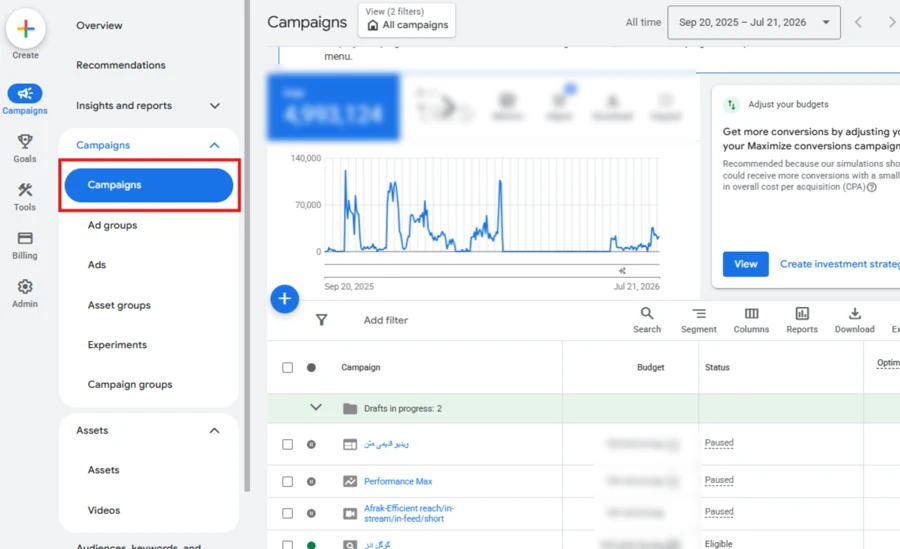Collapse the Assets section chevron
This screenshot has height=549, width=900.
[x=214, y=431]
